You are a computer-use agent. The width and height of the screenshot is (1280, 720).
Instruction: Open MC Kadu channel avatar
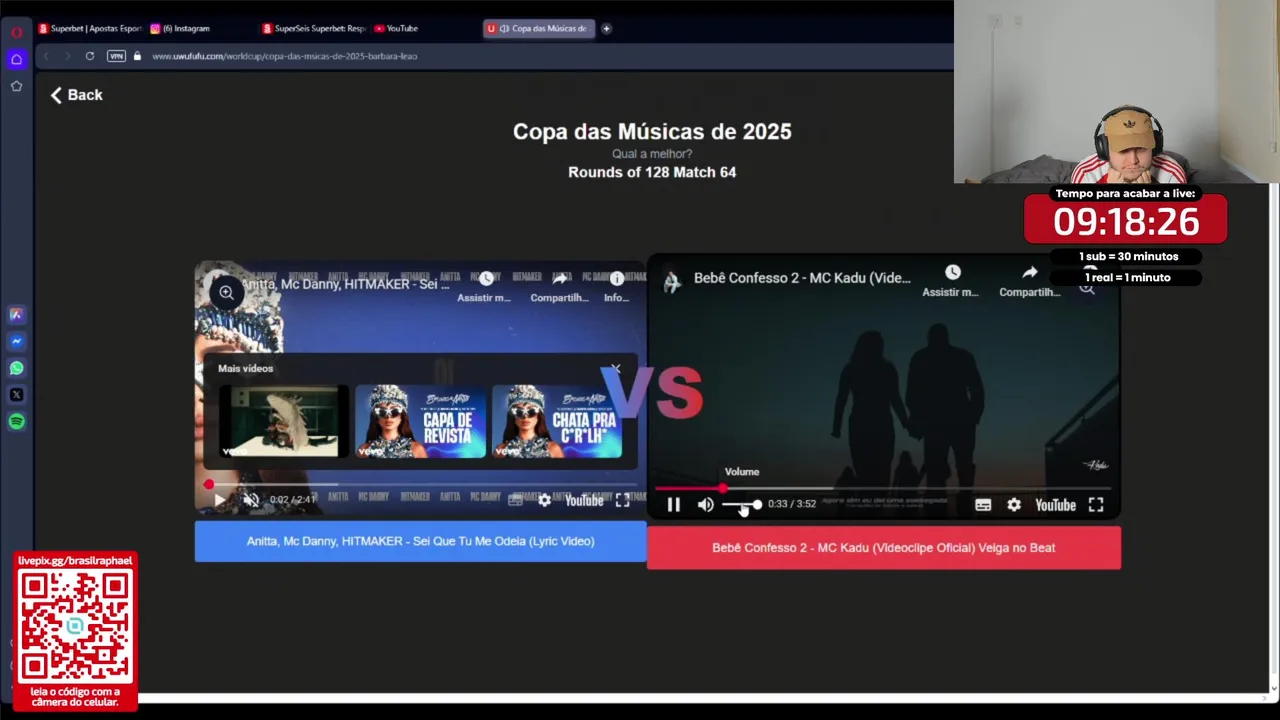tap(672, 282)
